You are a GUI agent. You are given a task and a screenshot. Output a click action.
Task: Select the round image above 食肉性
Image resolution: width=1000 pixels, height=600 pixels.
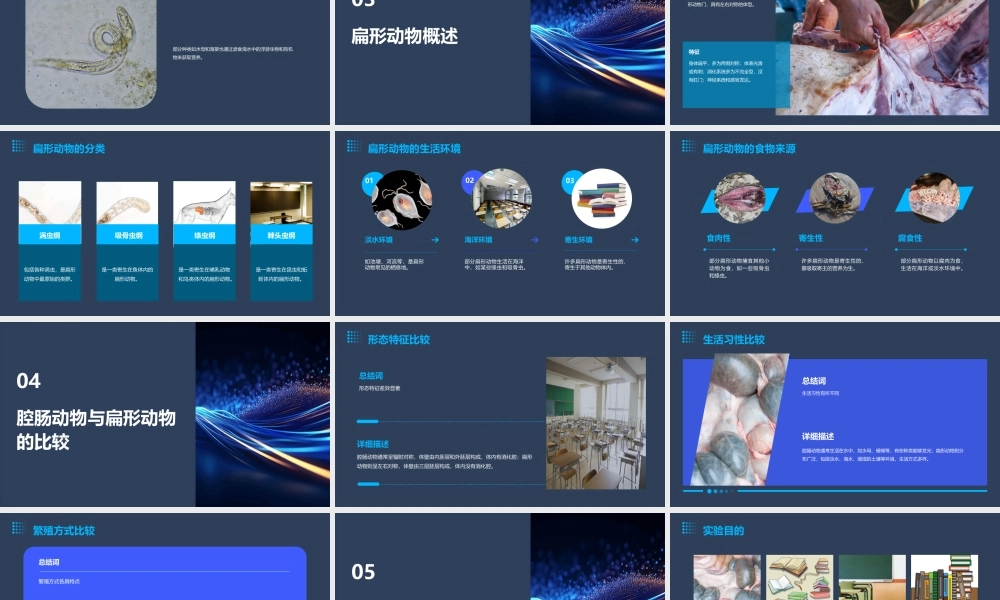tap(740, 198)
